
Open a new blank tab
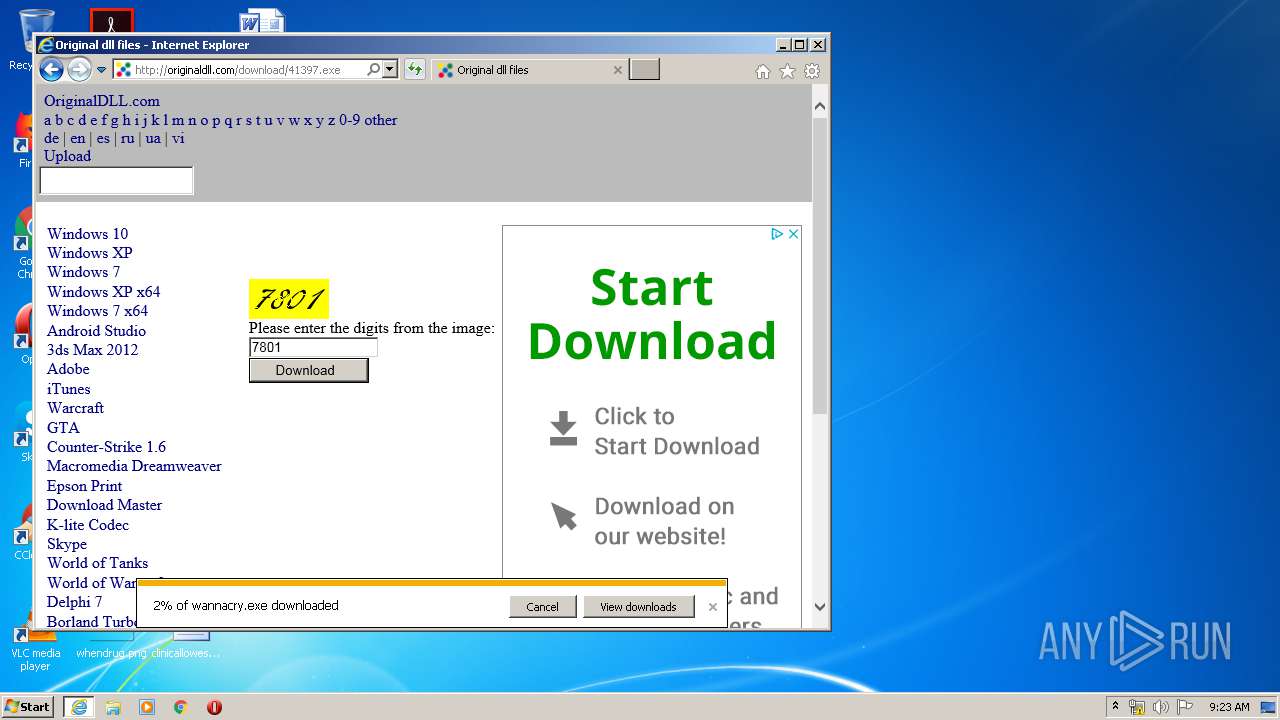coord(644,70)
